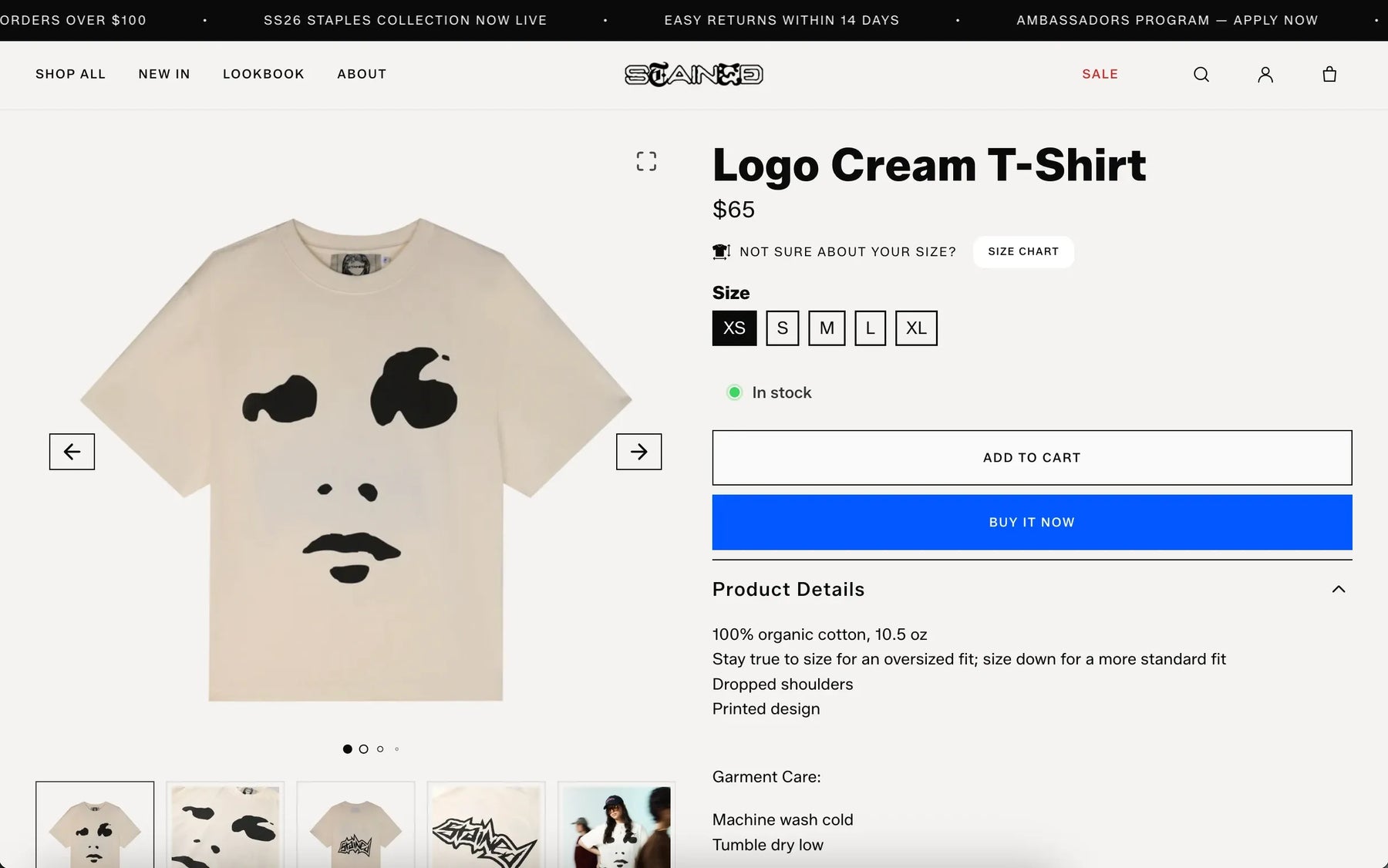The image size is (1388, 868).
Task: Jump to second image via carousel dot
Action: (x=363, y=749)
